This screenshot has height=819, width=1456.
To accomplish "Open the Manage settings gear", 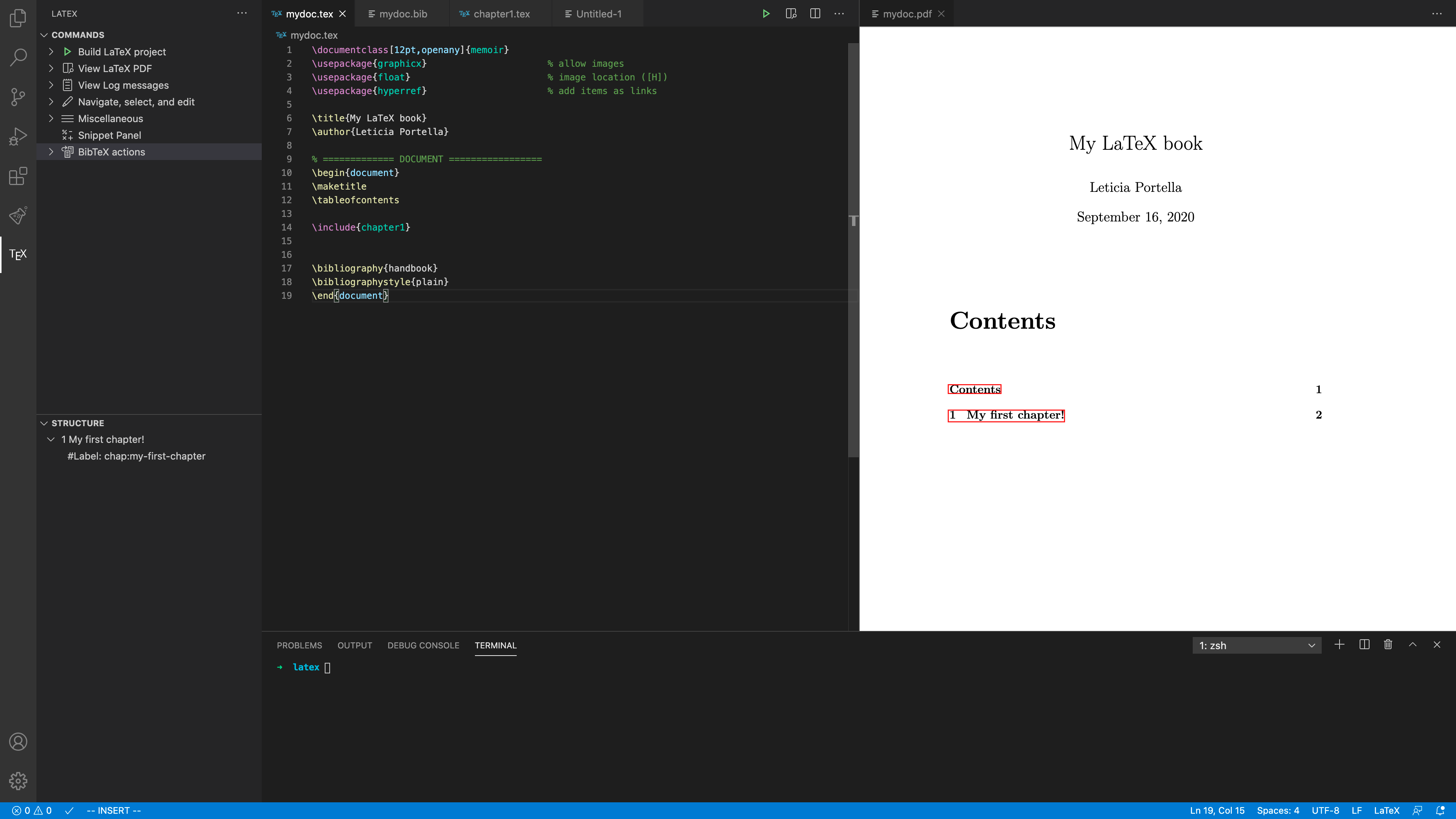I will (x=17, y=781).
